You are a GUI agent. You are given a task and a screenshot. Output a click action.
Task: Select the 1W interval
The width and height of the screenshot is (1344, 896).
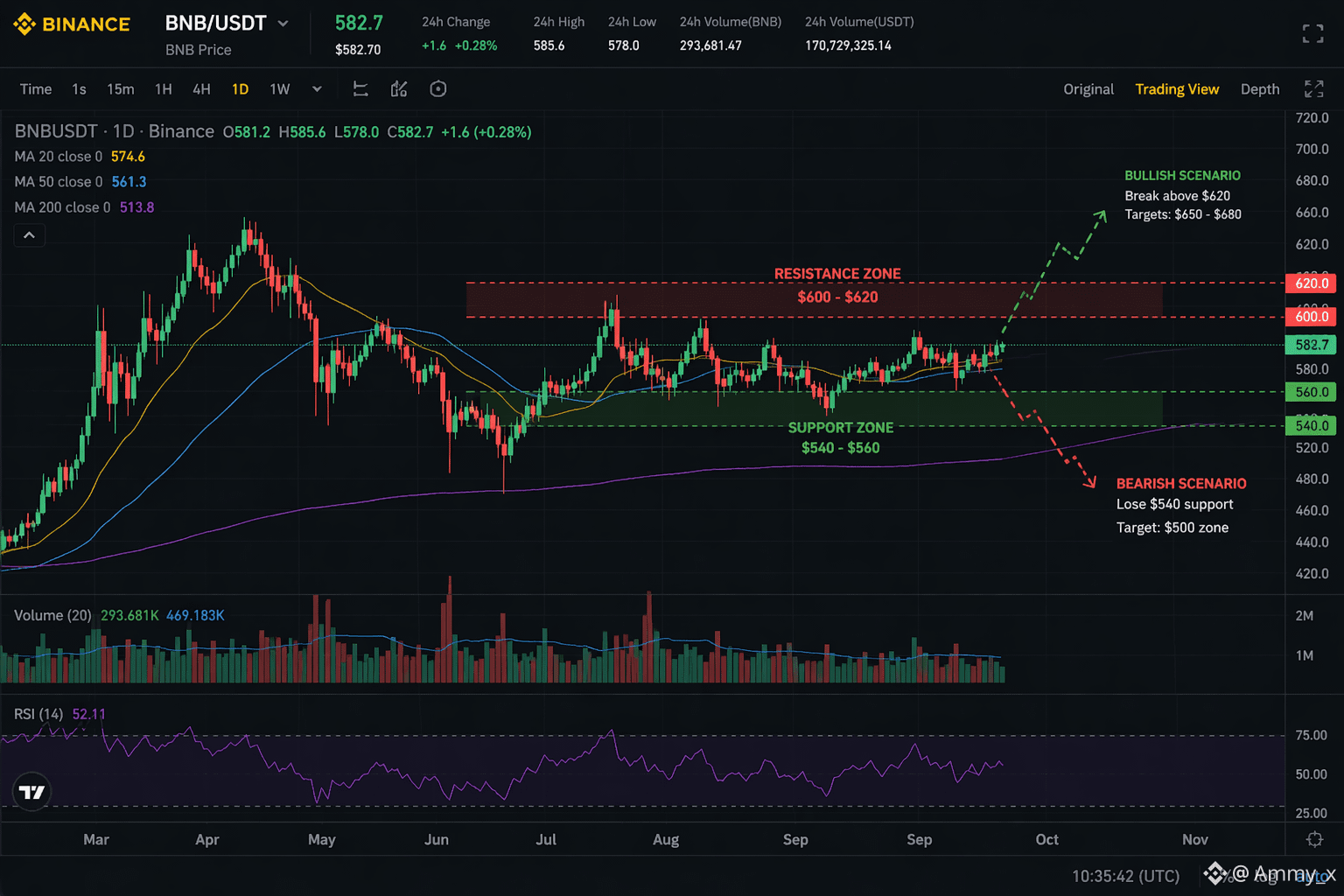coord(280,89)
